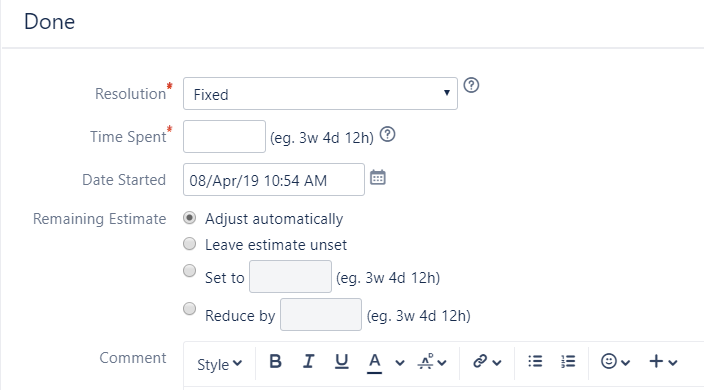Click help icon beside Time Spent example

tap(387, 134)
